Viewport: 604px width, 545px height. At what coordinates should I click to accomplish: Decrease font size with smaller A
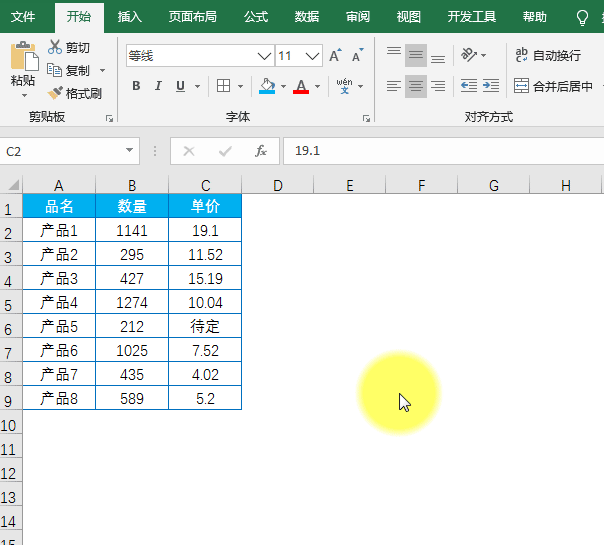click(358, 55)
